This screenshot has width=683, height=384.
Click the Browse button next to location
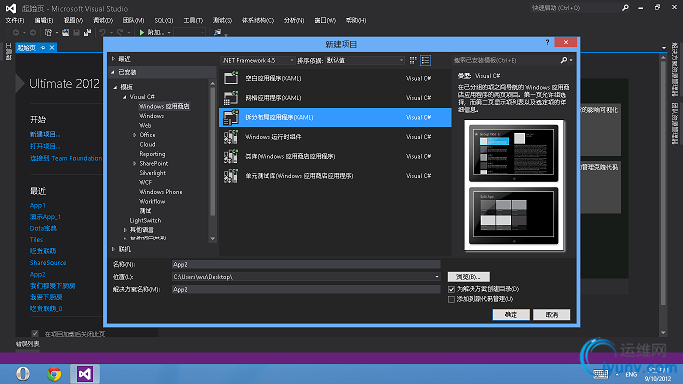point(469,277)
